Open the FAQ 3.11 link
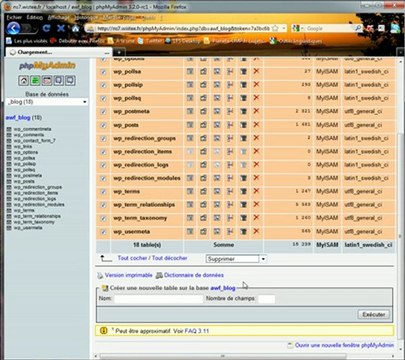 [x=197, y=331]
